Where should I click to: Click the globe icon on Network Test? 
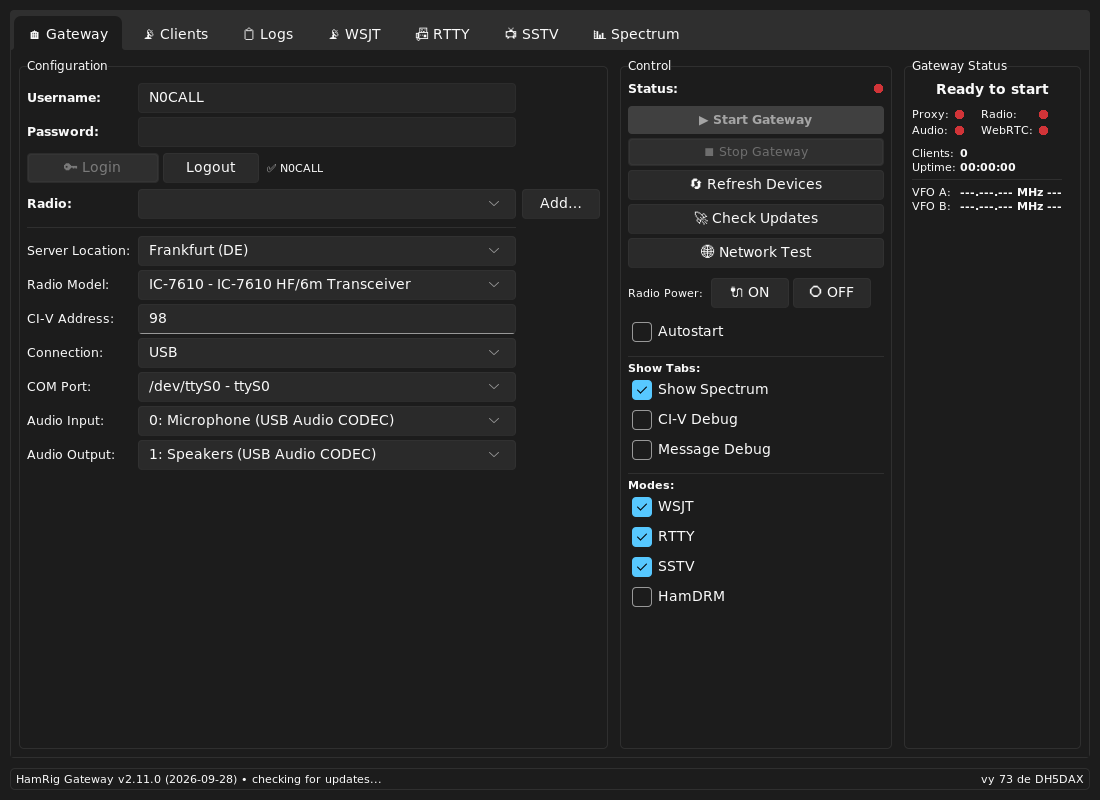(x=707, y=251)
